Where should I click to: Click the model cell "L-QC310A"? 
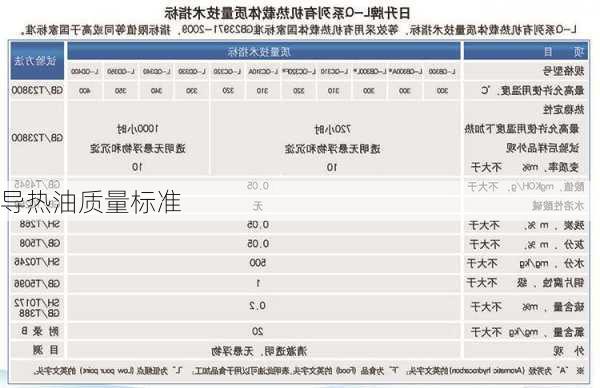pos(263,72)
